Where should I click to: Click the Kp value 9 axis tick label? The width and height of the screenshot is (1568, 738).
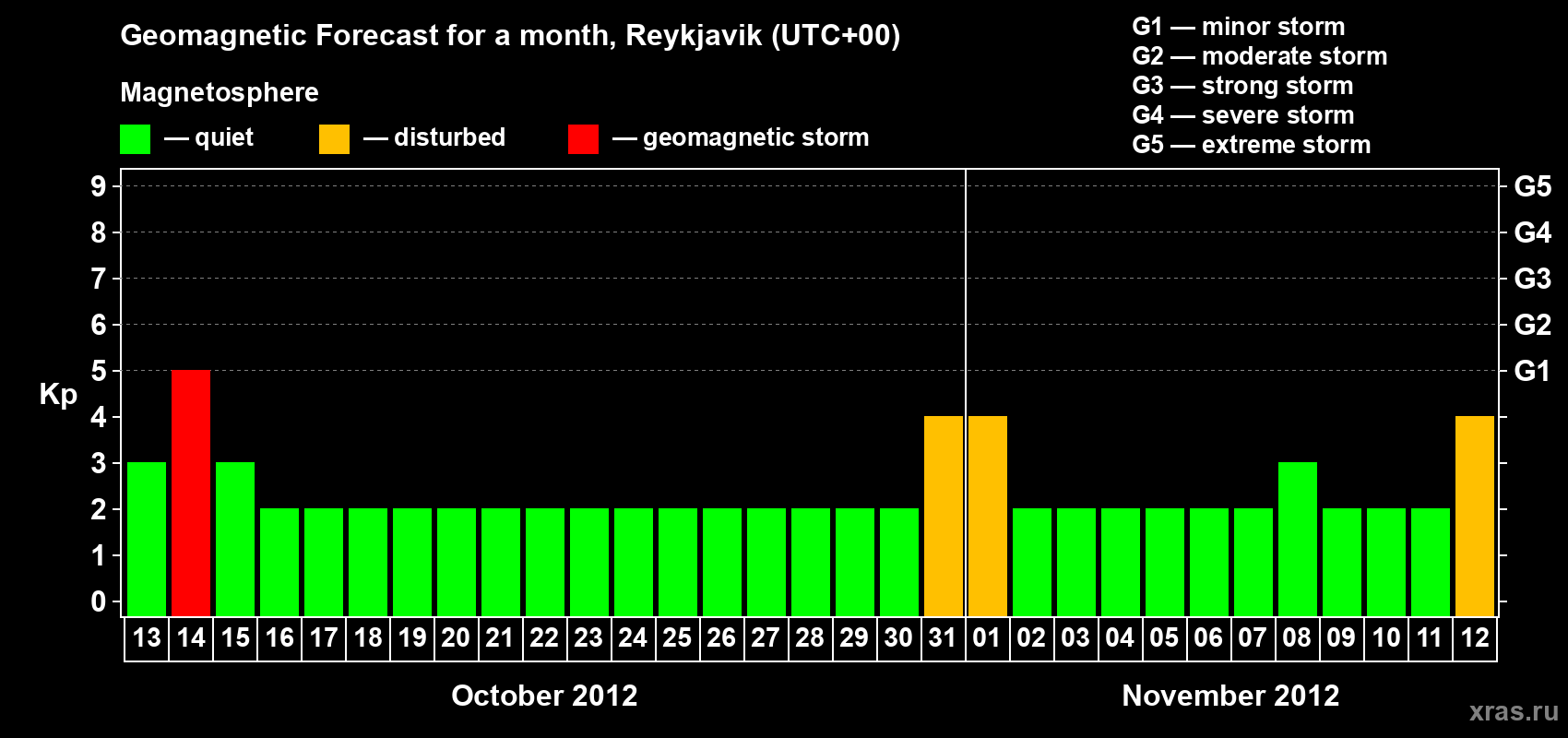click(98, 186)
